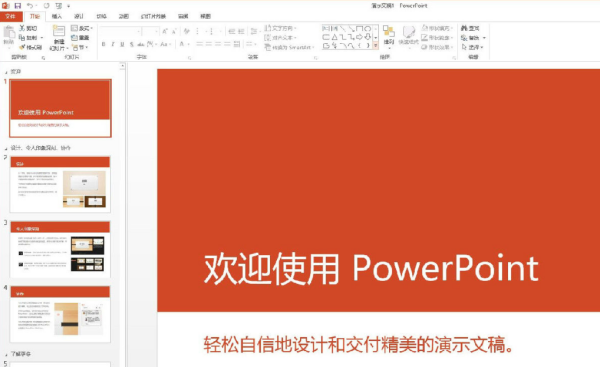
Task: Open the Change Case (Aa) dropdown
Action: (x=165, y=44)
